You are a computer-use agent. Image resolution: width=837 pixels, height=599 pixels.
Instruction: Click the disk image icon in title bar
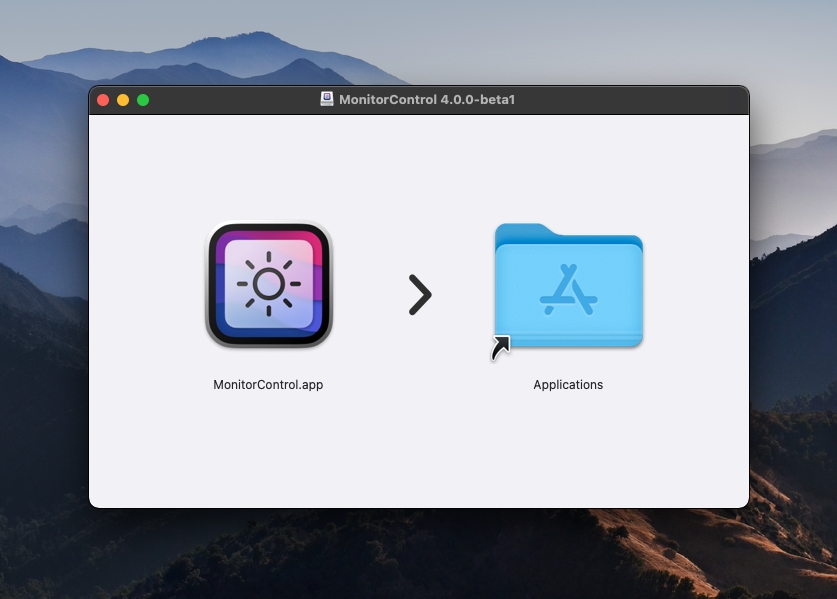327,99
